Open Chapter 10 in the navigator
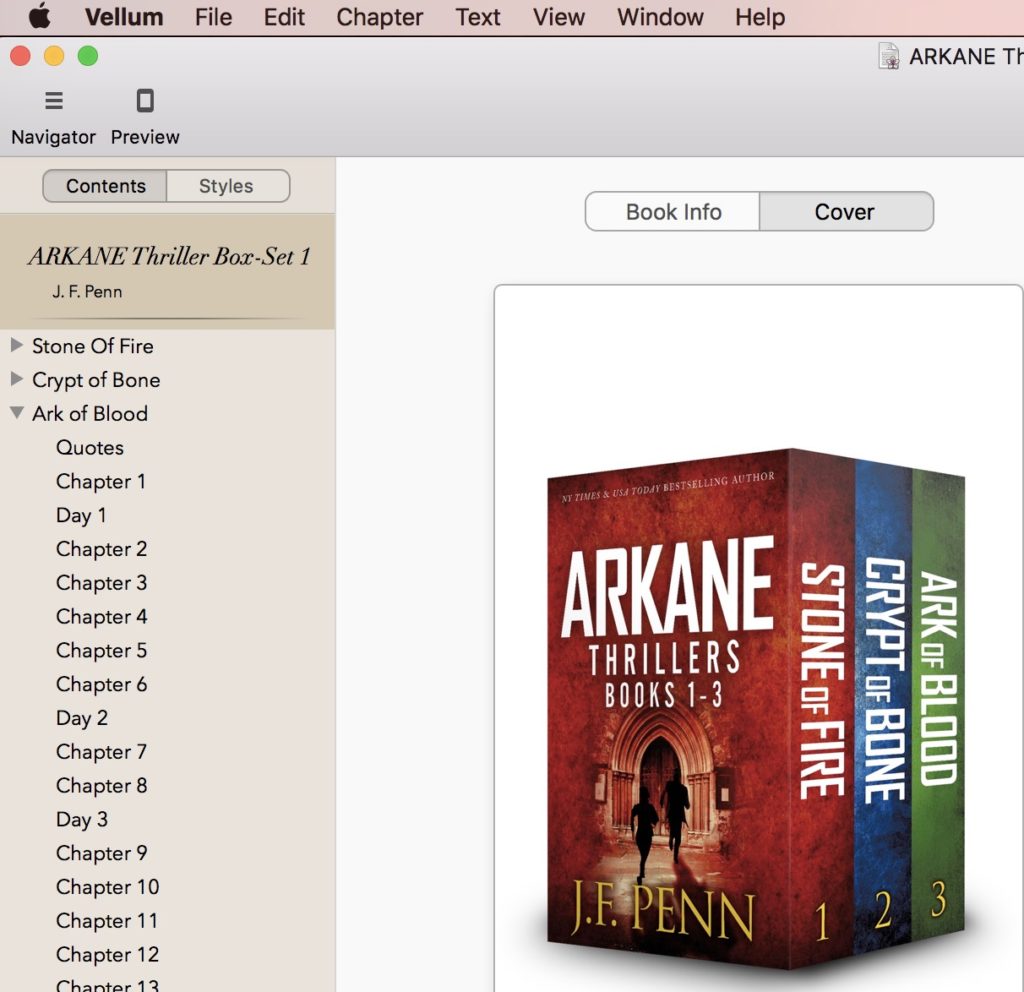The height and width of the screenshot is (992, 1024). 107,887
